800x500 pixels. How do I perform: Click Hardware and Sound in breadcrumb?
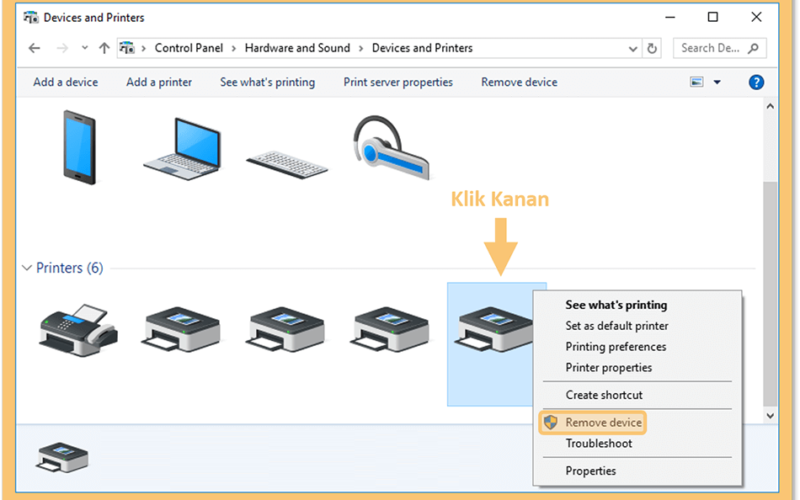point(297,48)
